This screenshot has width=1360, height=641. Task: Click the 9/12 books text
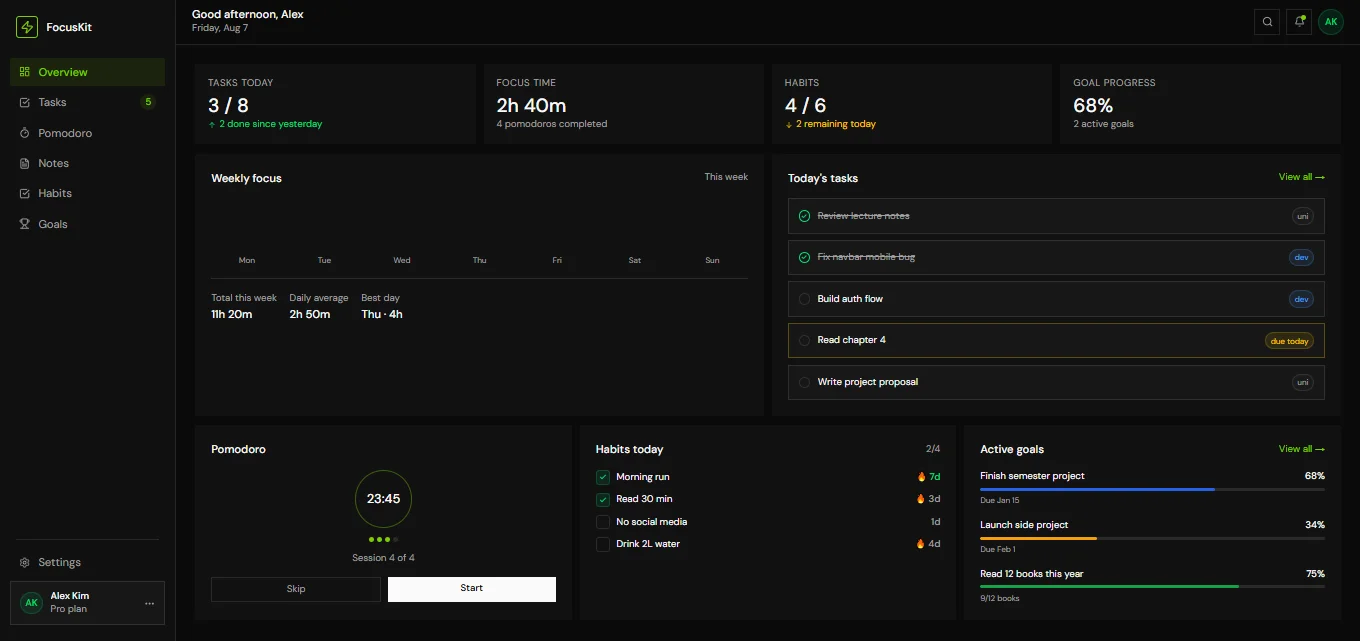pos(1000,598)
